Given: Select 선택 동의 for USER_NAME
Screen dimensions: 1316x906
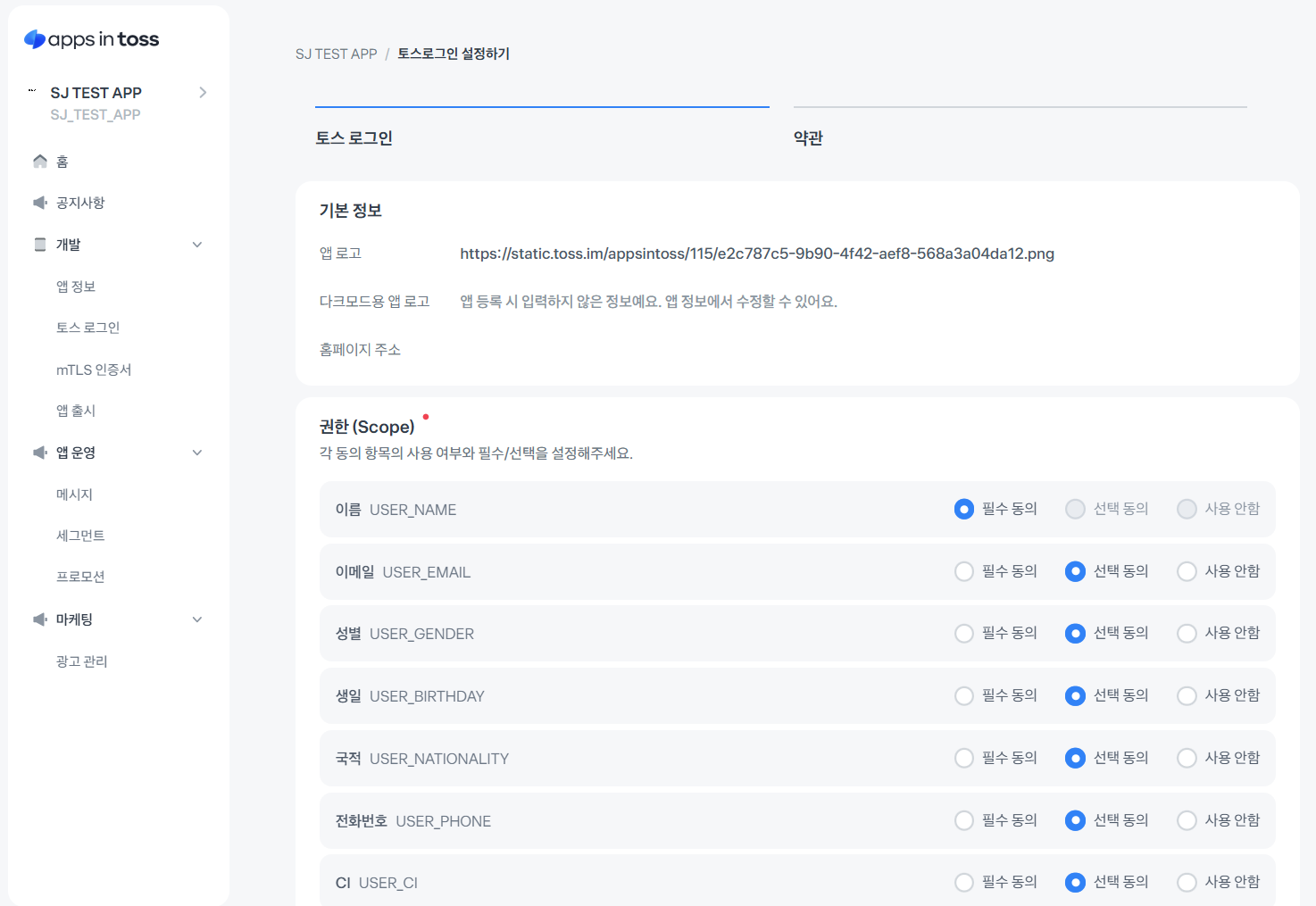Looking at the screenshot, I should click(x=1076, y=509).
